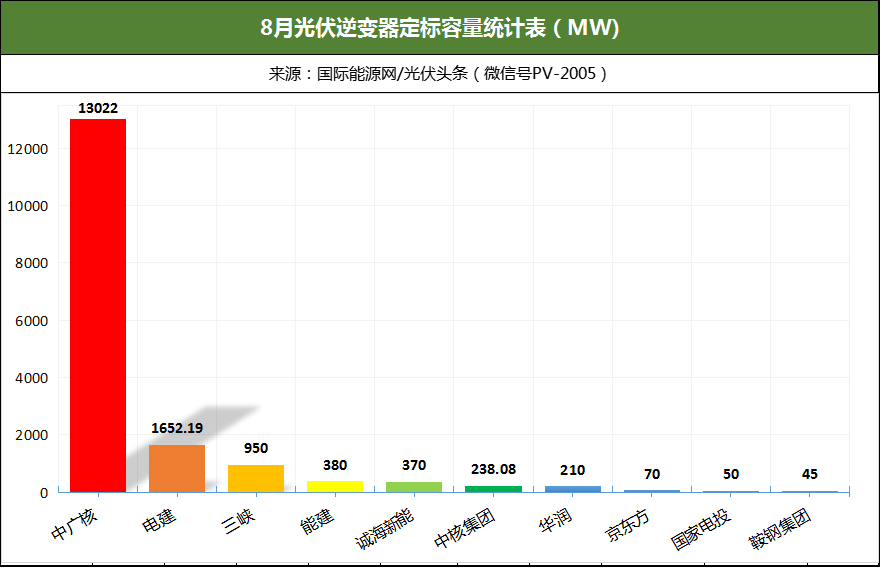Viewport: 881px width, 568px height.
Task: Click the data label 1652.19
Action: tap(177, 428)
